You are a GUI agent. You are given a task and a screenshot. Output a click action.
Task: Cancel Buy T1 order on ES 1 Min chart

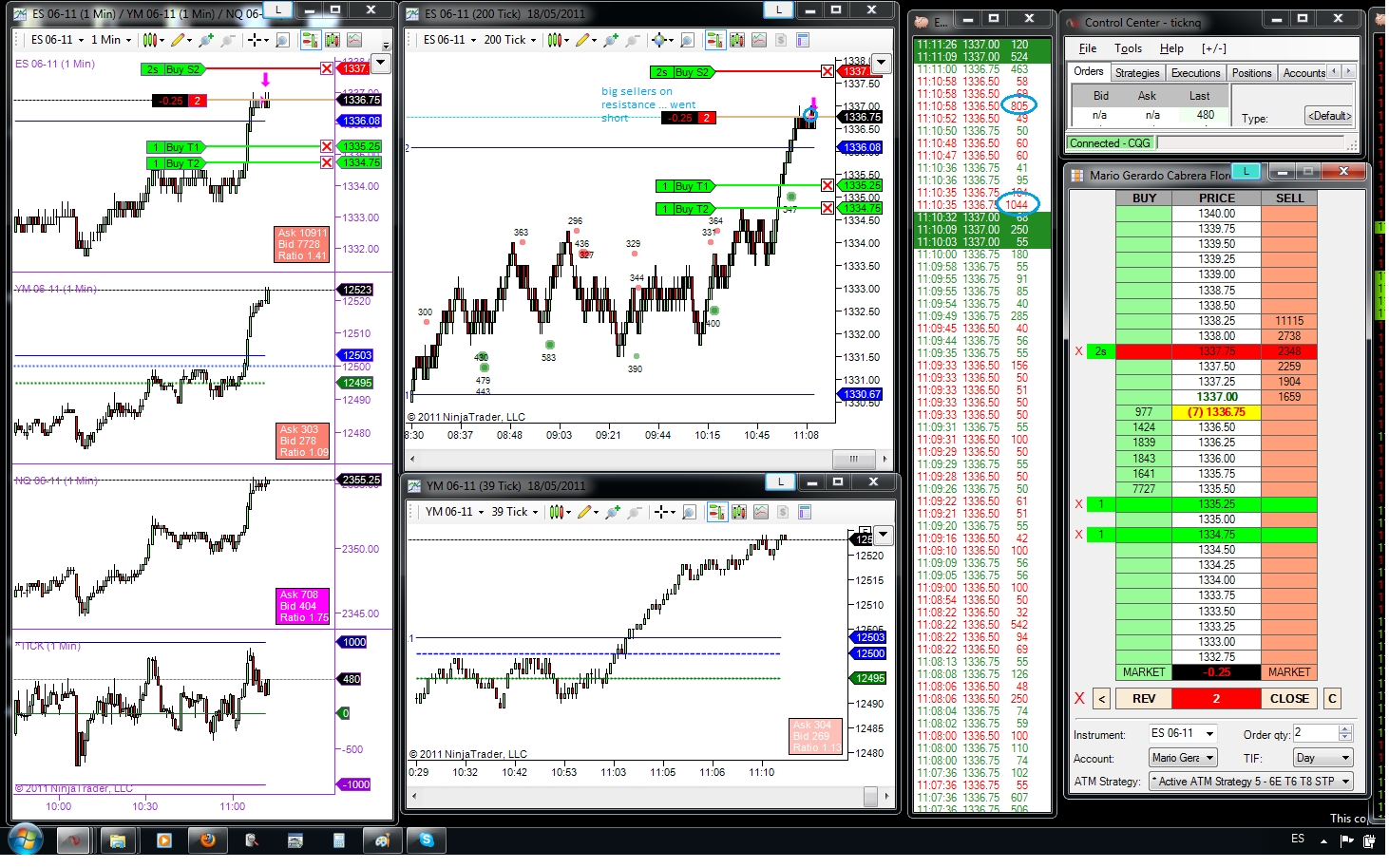[x=327, y=147]
